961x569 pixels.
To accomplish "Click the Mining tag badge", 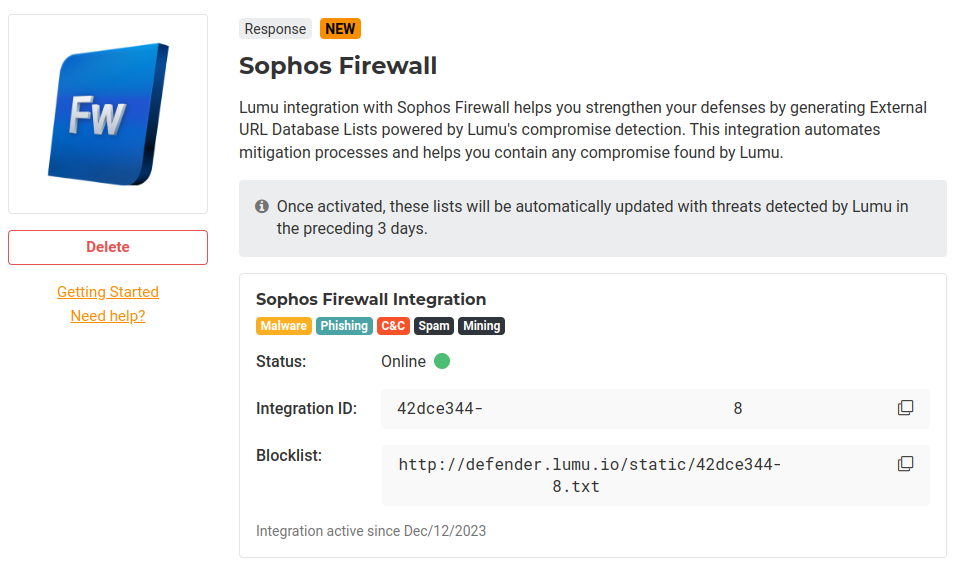I will 482,326.
